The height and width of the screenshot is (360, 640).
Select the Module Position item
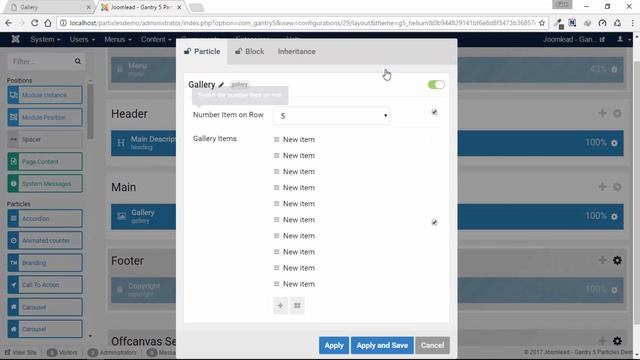[45, 117]
